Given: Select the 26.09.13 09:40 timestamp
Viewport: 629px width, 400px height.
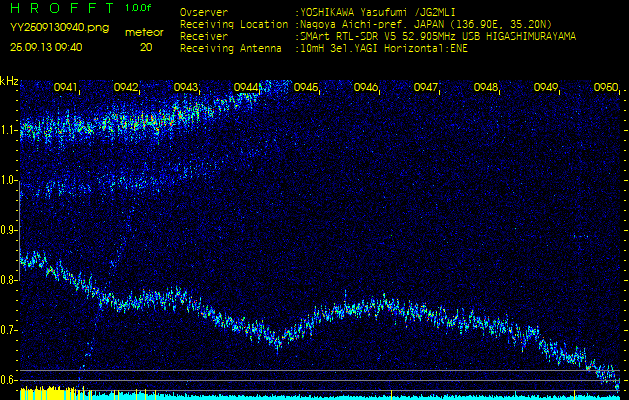Looking at the screenshot, I should point(47,47).
